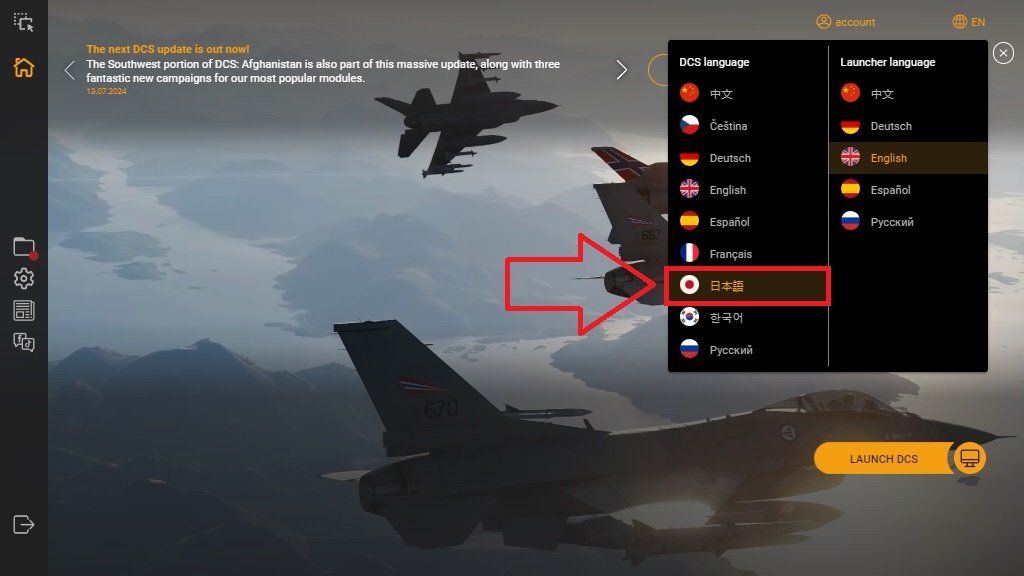The image size is (1024, 576).
Task: Select Français as DCS language
Action: pos(748,253)
